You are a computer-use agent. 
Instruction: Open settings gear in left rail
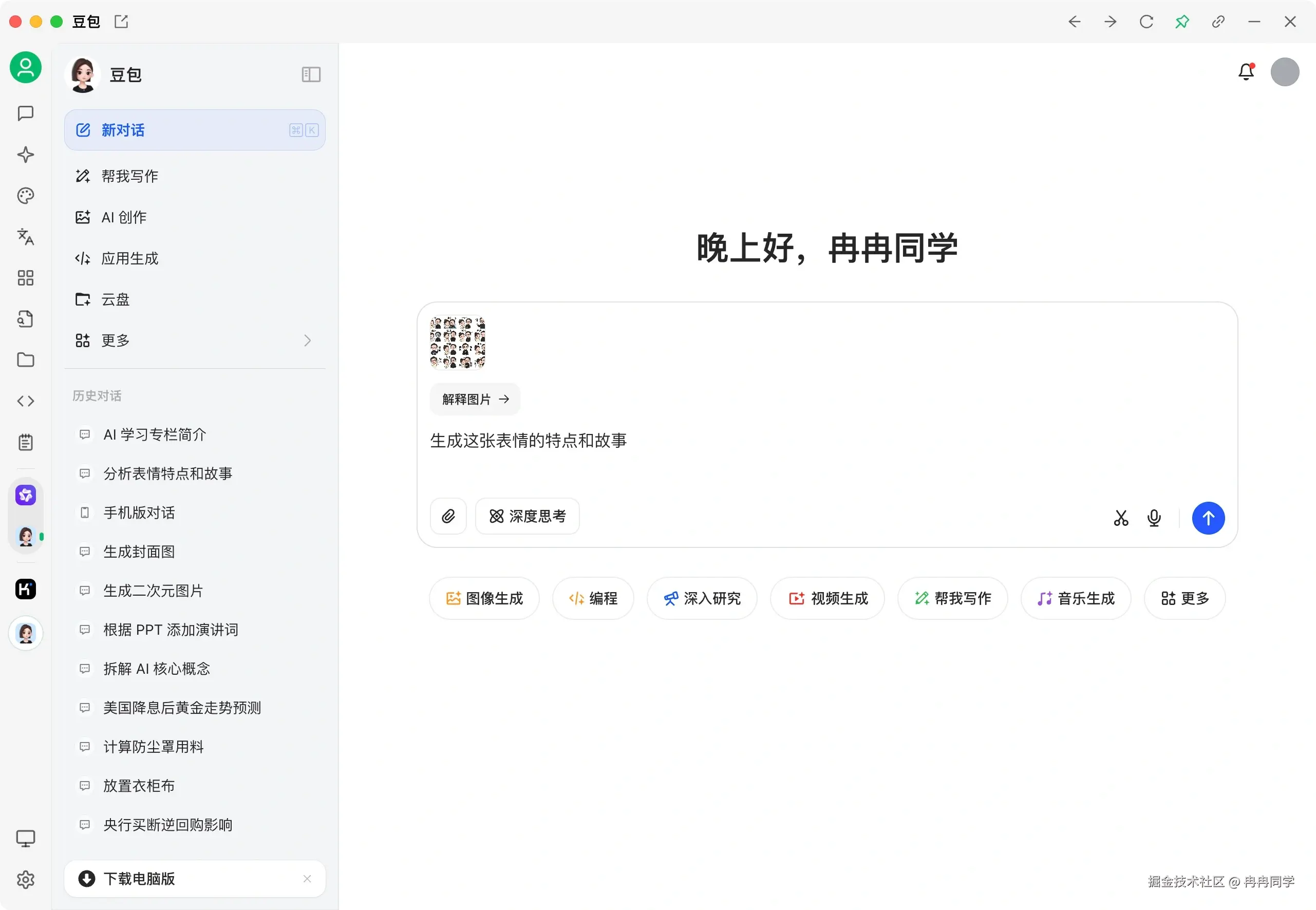pos(26,879)
